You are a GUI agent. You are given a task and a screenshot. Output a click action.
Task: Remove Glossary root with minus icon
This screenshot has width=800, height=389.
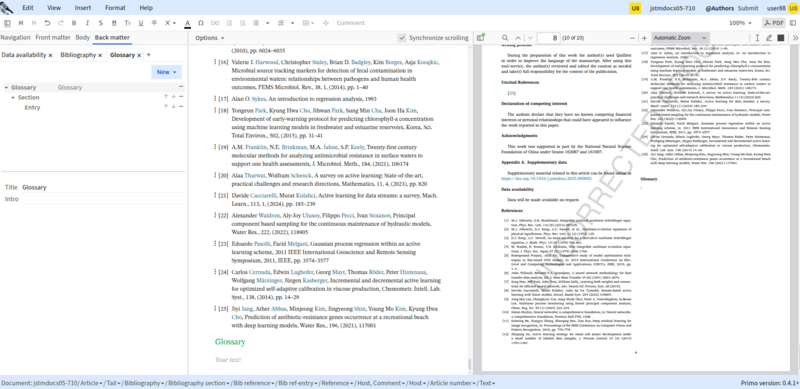(x=181, y=87)
